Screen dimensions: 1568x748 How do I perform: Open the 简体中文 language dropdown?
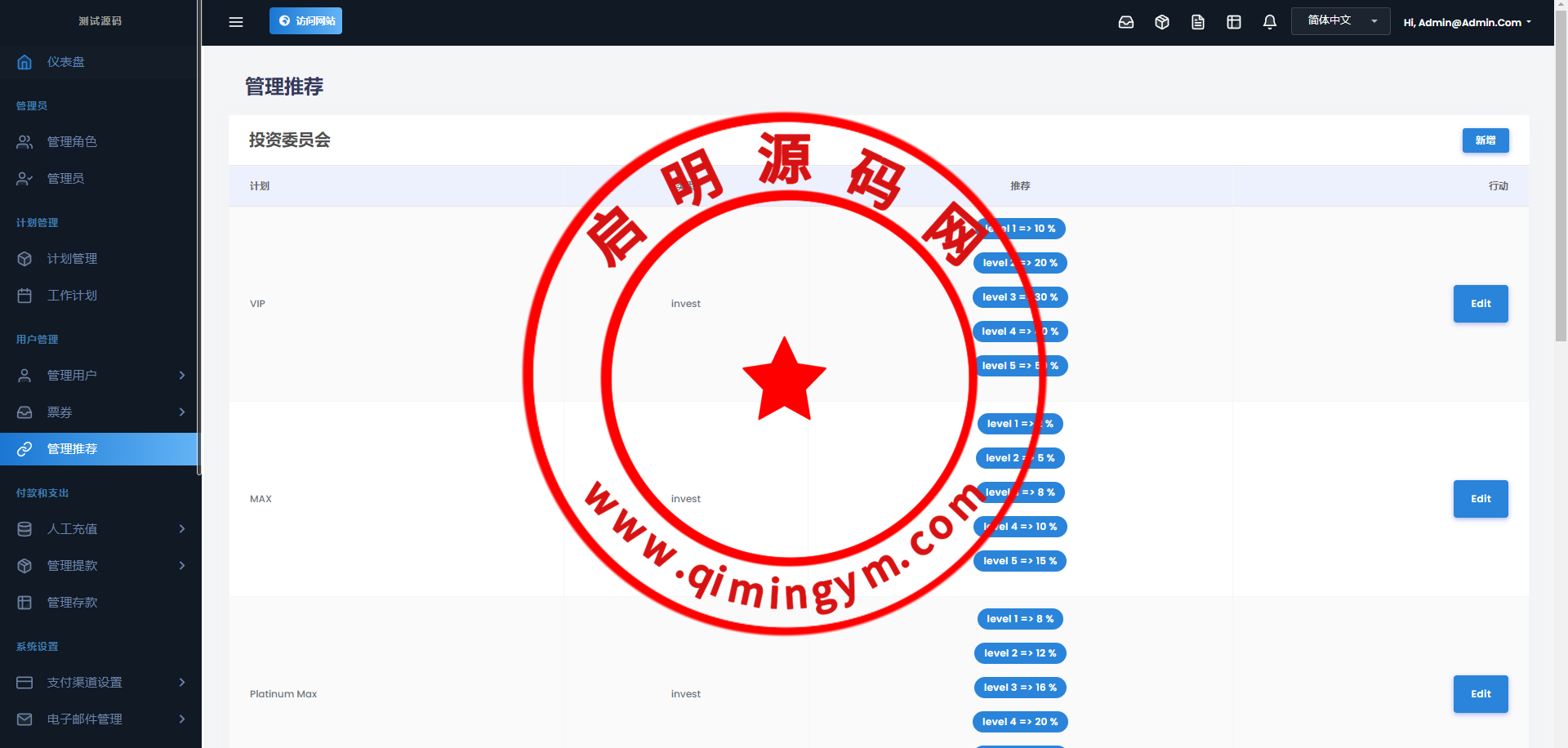1340,20
